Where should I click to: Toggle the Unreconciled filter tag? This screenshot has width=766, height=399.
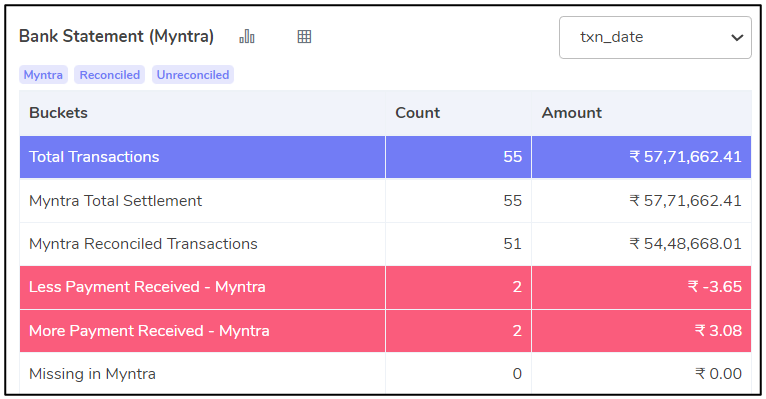click(192, 75)
